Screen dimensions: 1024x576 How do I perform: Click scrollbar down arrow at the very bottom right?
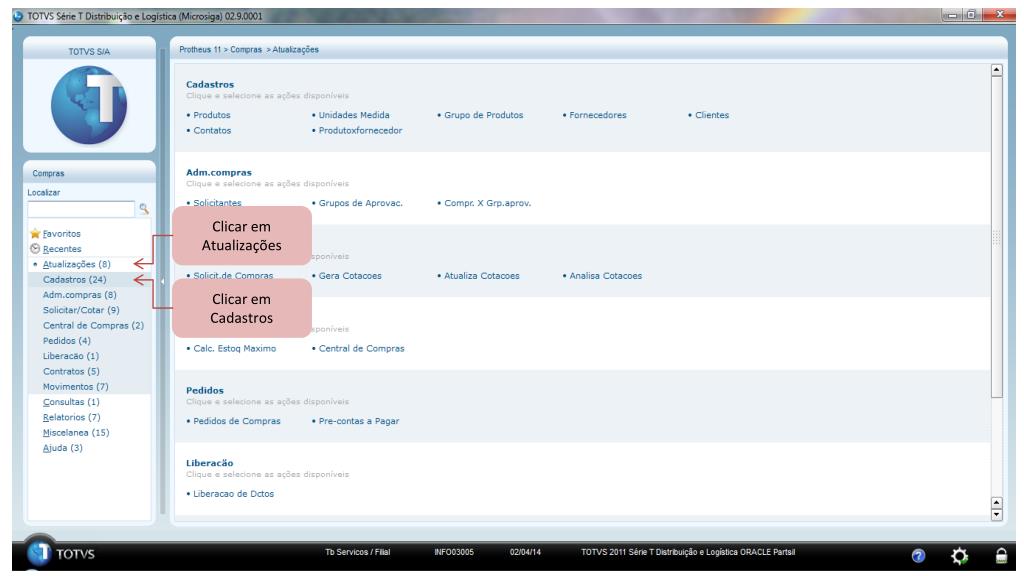tap(997, 515)
